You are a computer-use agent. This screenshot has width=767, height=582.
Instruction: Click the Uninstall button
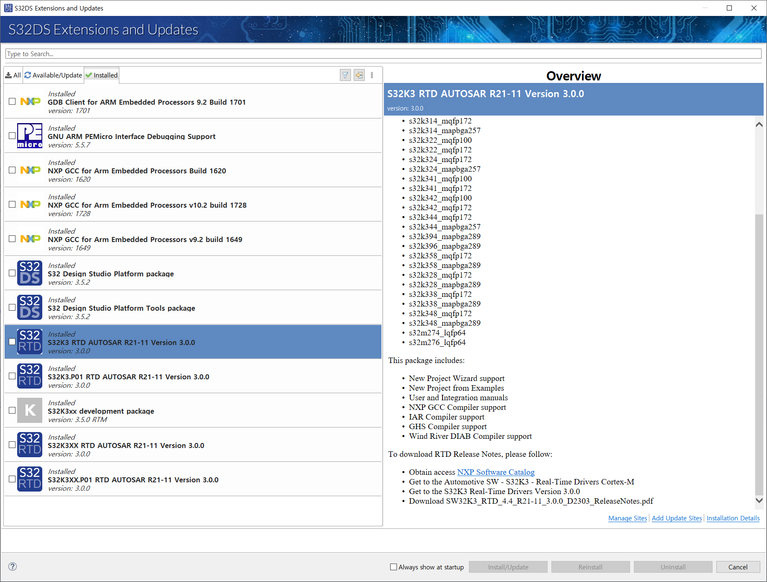(x=673, y=567)
